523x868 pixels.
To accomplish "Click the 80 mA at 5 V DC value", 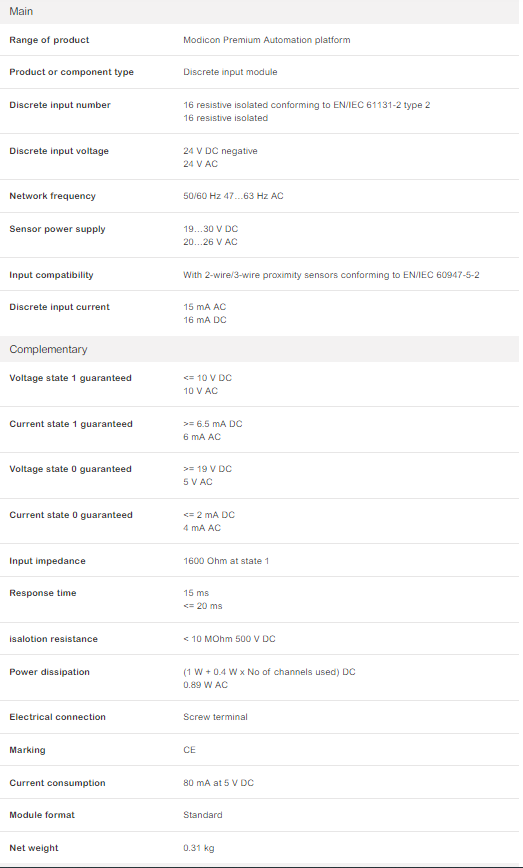I will (219, 783).
